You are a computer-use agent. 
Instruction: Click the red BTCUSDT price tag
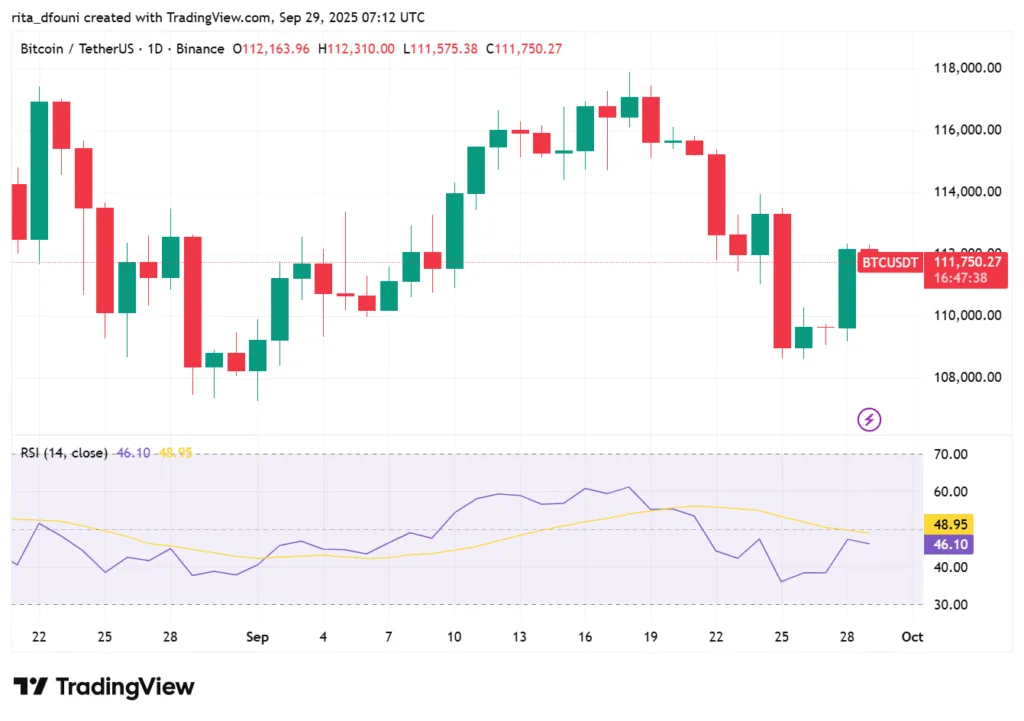(890, 262)
